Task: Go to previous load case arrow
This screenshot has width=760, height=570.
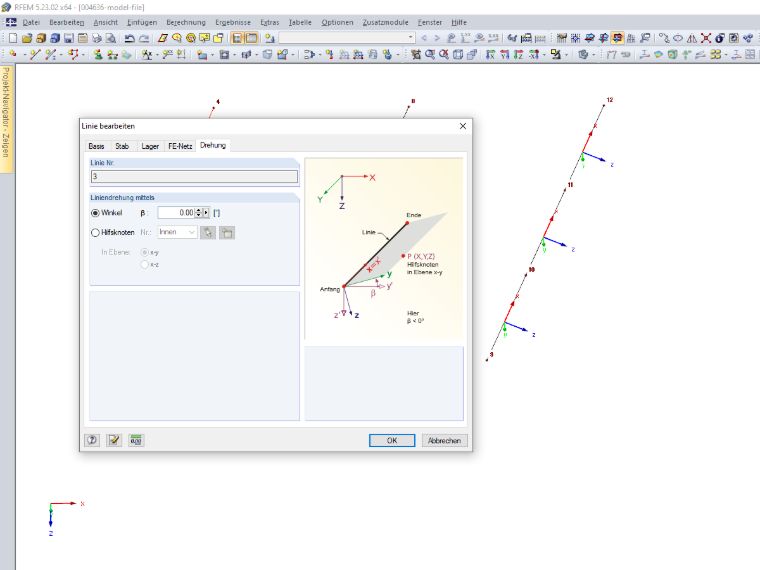Action: click(424, 38)
